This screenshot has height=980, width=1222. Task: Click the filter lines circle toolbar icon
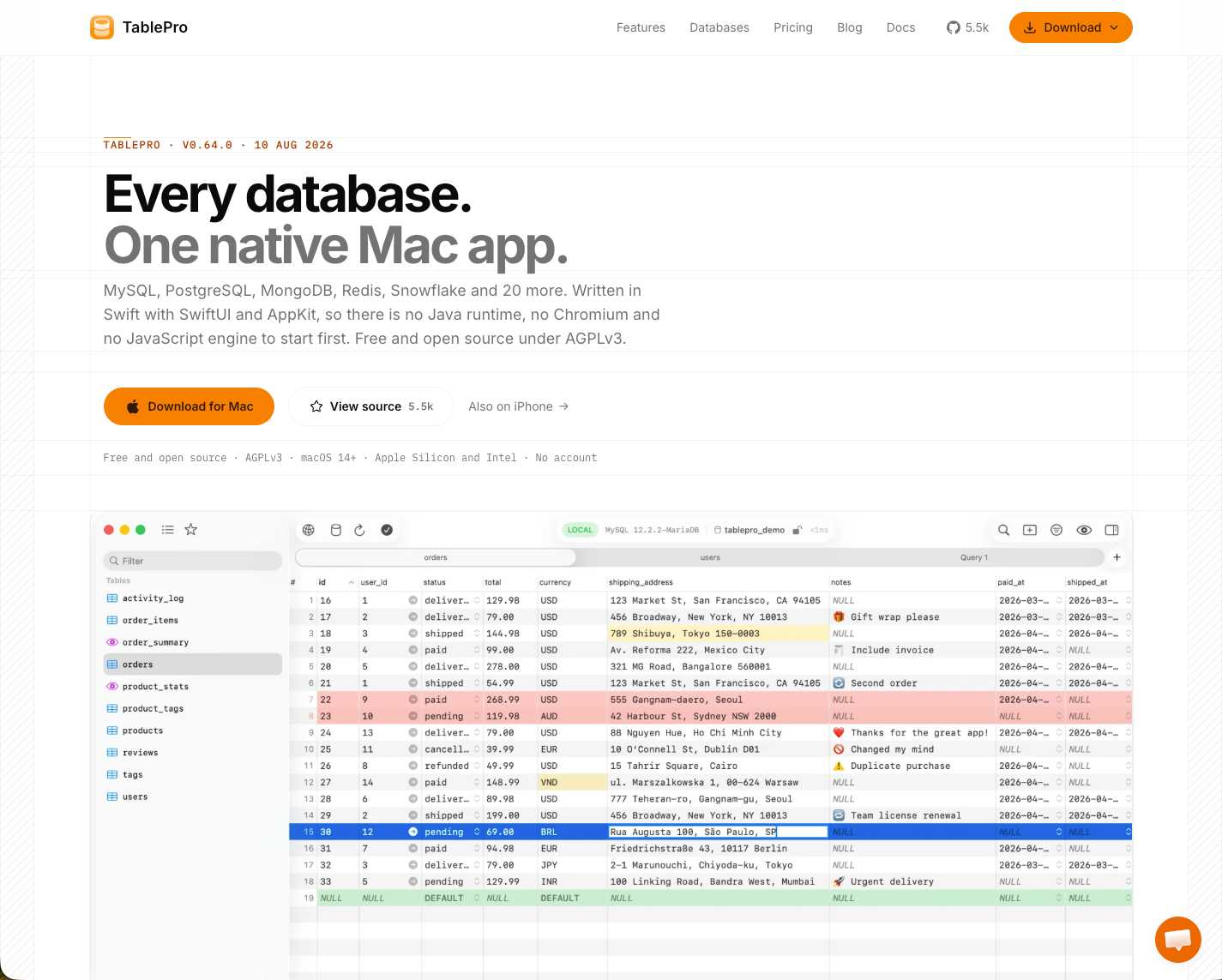pos(1056,530)
